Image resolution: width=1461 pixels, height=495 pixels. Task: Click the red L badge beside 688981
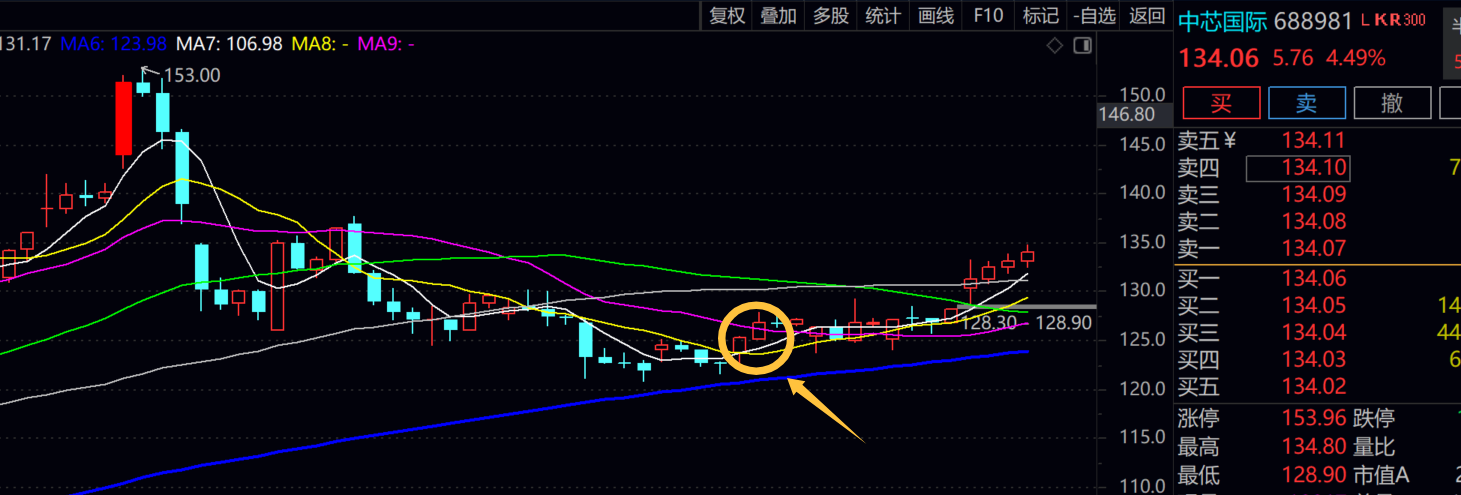tap(1365, 20)
